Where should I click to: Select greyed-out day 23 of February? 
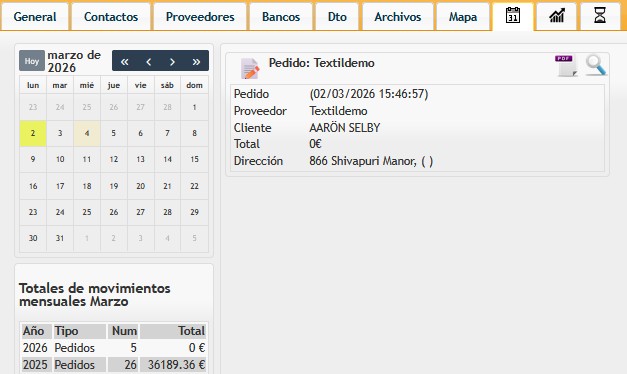33,107
